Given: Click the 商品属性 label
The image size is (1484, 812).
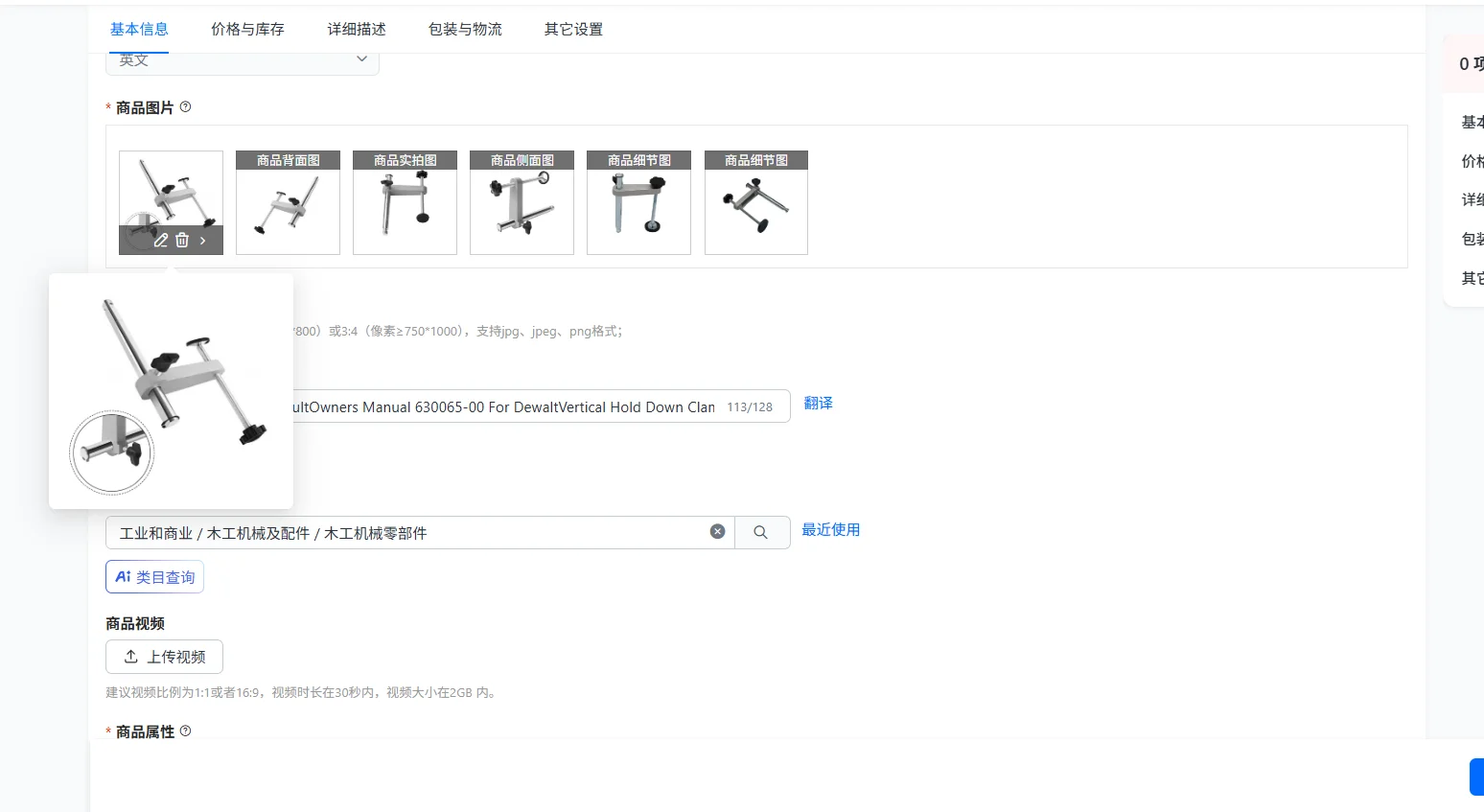Looking at the screenshot, I should pos(145,731).
